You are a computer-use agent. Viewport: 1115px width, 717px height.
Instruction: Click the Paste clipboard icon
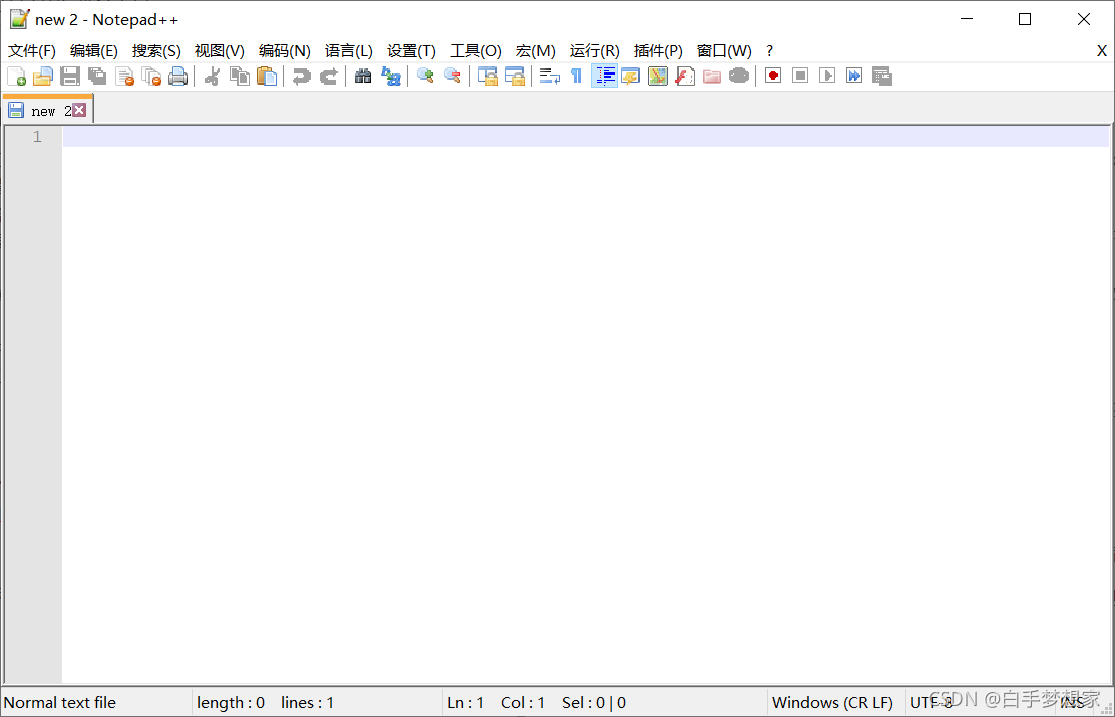[267, 75]
